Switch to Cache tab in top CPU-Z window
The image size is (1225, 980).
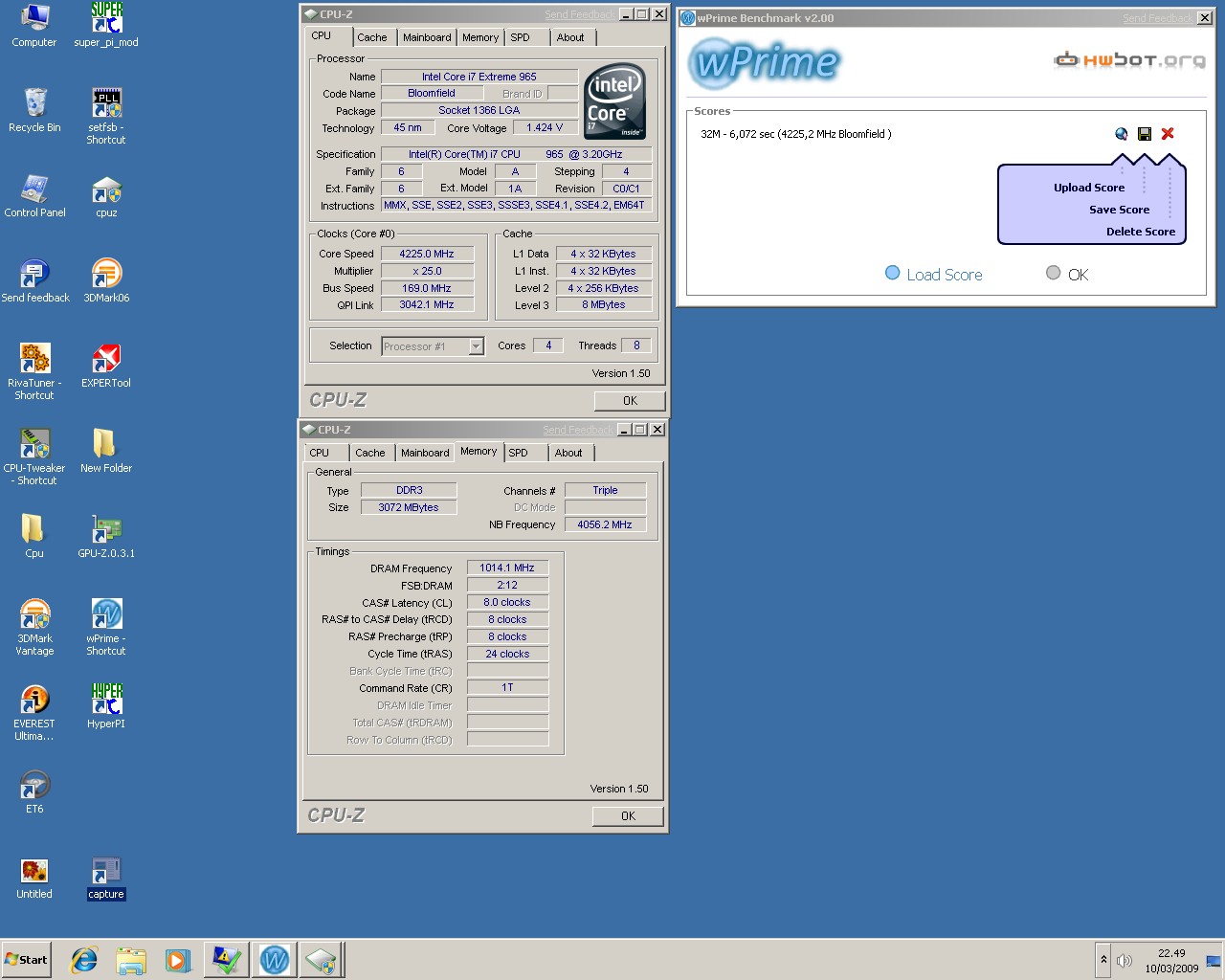(372, 37)
